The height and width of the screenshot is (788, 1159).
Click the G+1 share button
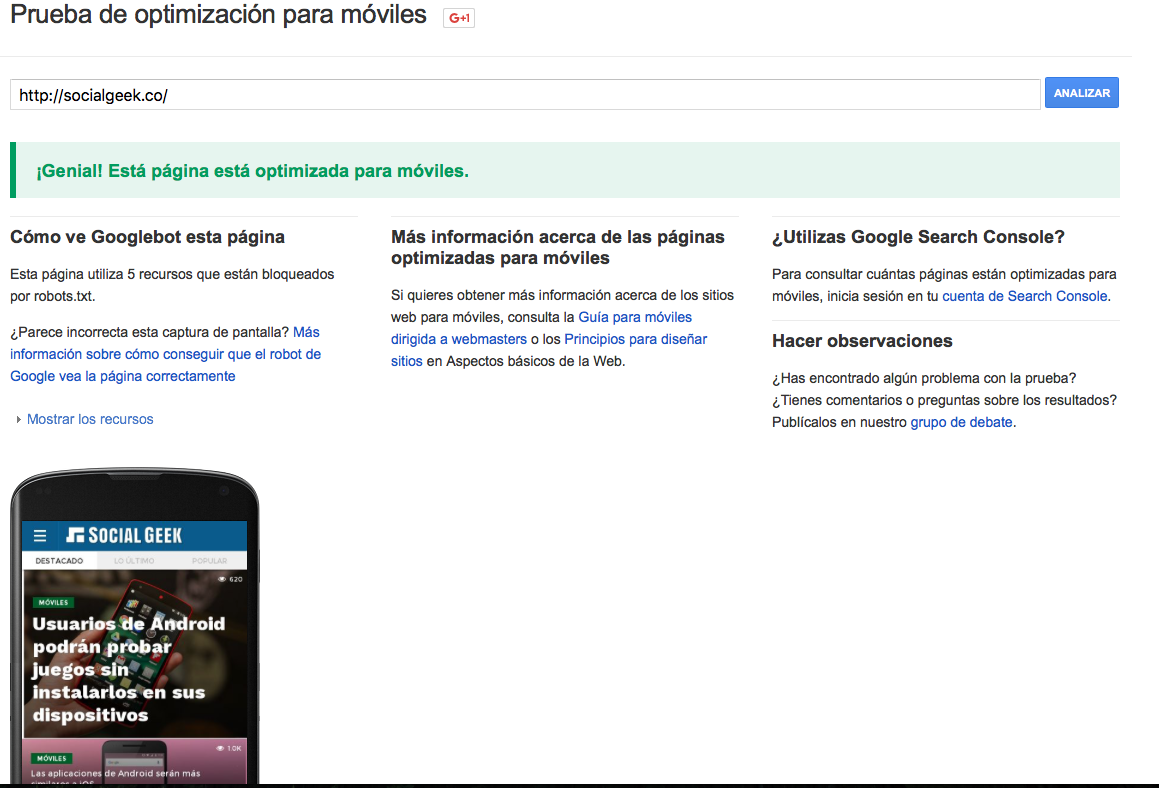(x=459, y=18)
